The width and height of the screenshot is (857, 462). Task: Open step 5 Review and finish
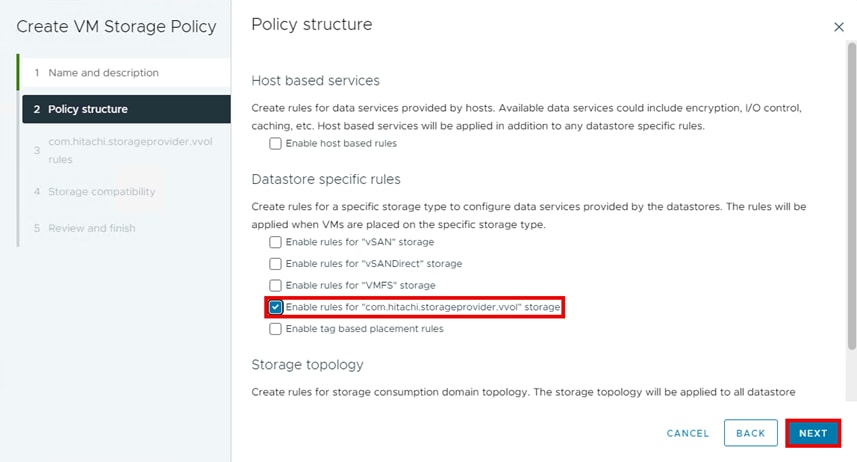point(91,228)
